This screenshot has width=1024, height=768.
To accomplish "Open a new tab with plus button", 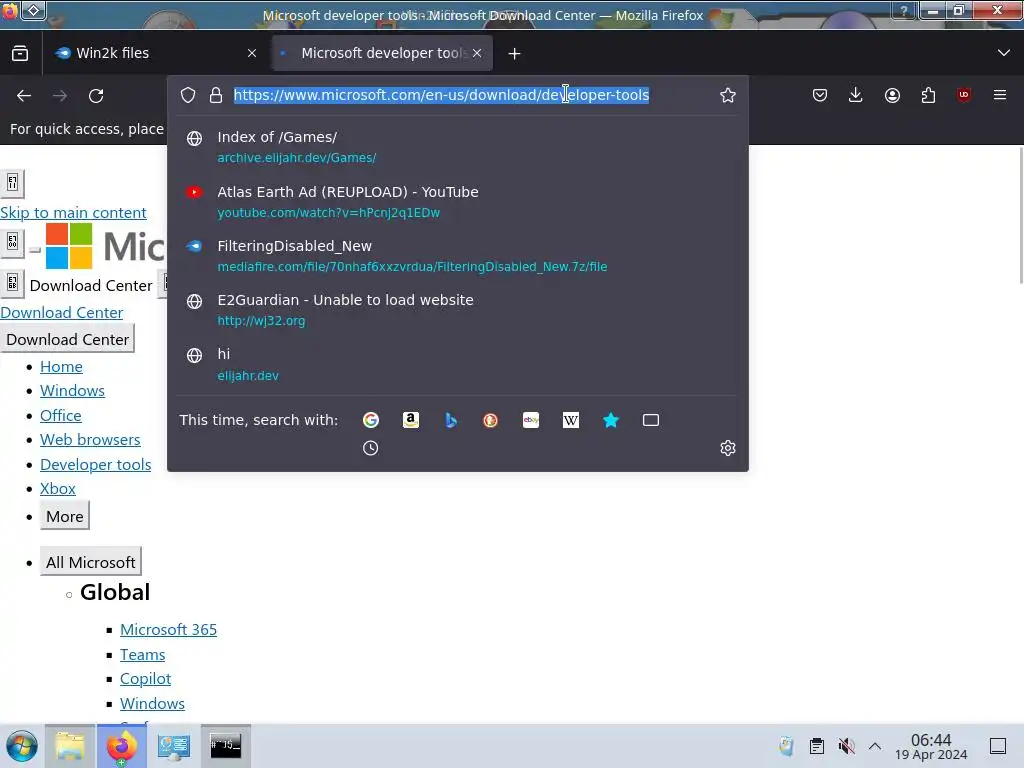I will tap(515, 54).
